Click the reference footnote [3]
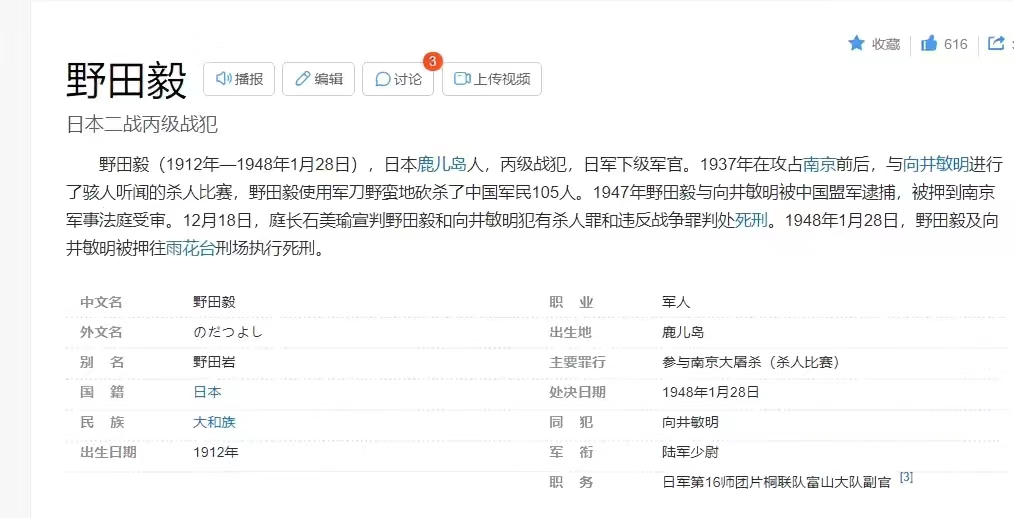 (906, 478)
